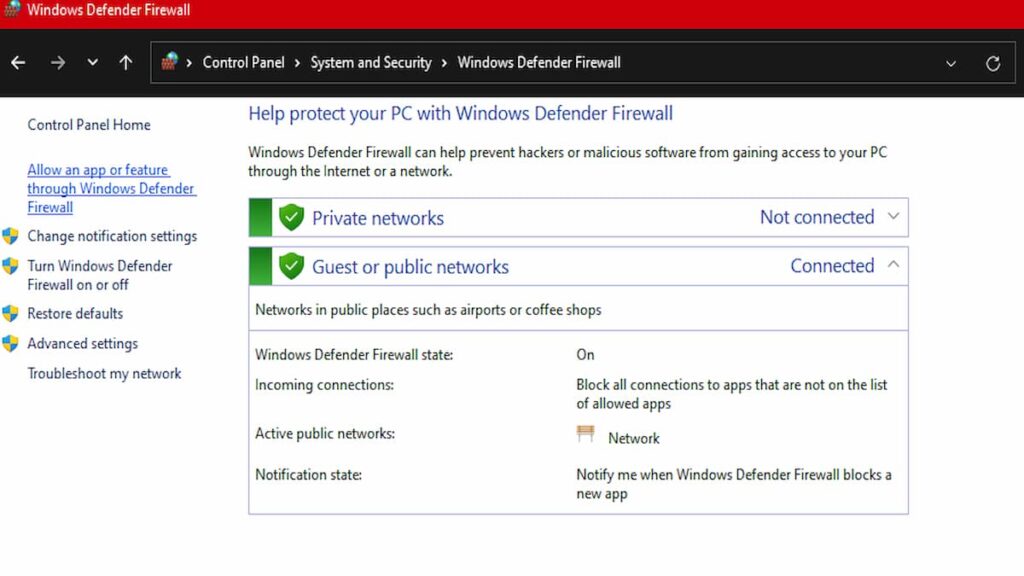Open breadcrumb chevron before Control Panel
The height and width of the screenshot is (576, 1024).
tap(189, 63)
